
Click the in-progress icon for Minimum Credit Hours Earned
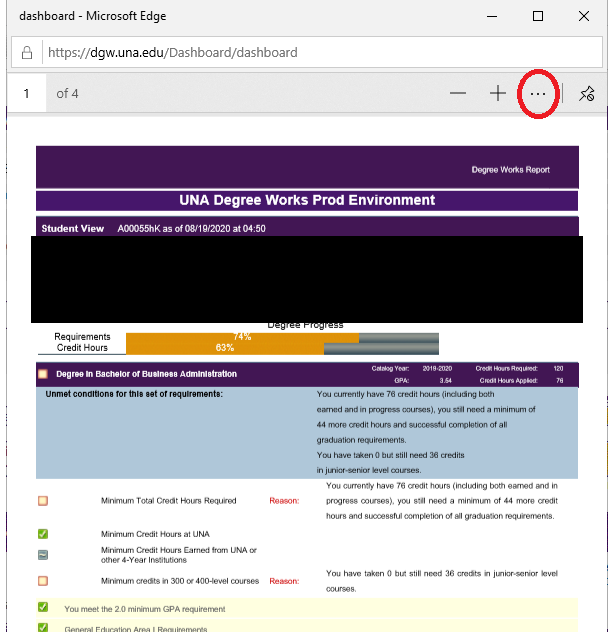43,555
